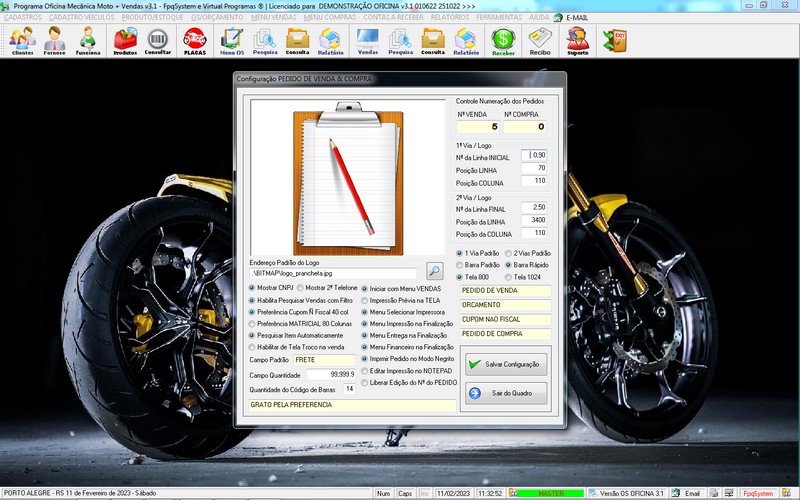Click the Suporte toolbar icon
The width and height of the screenshot is (800, 500).
[x=577, y=39]
